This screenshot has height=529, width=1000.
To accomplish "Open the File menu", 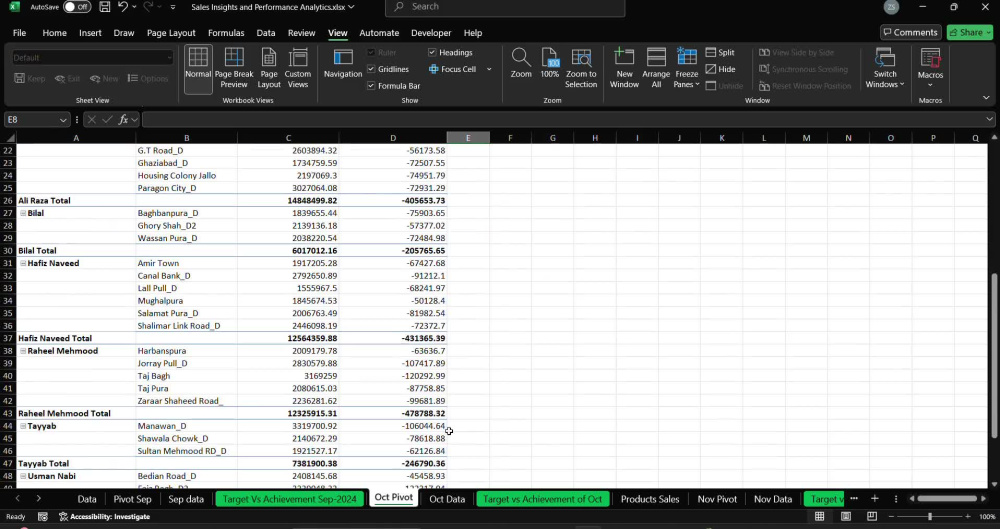I will pos(19,33).
